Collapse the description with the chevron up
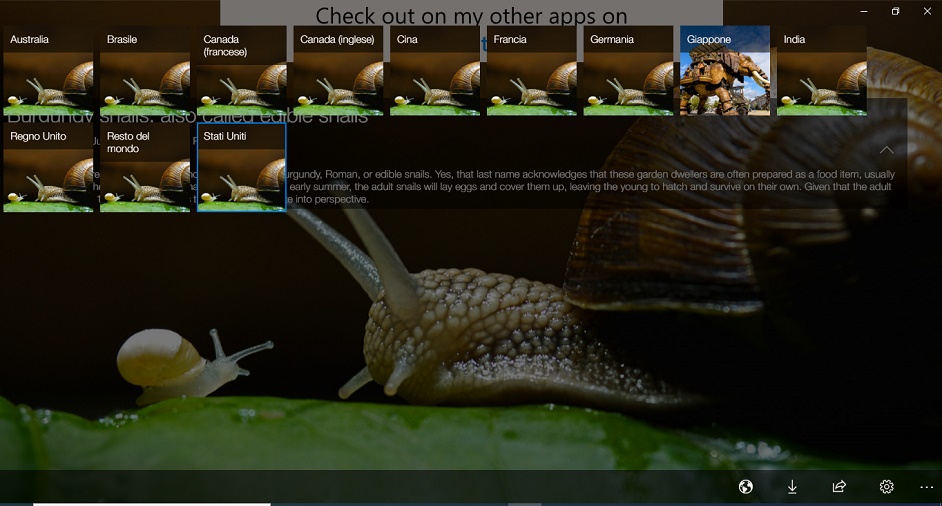 pos(886,150)
